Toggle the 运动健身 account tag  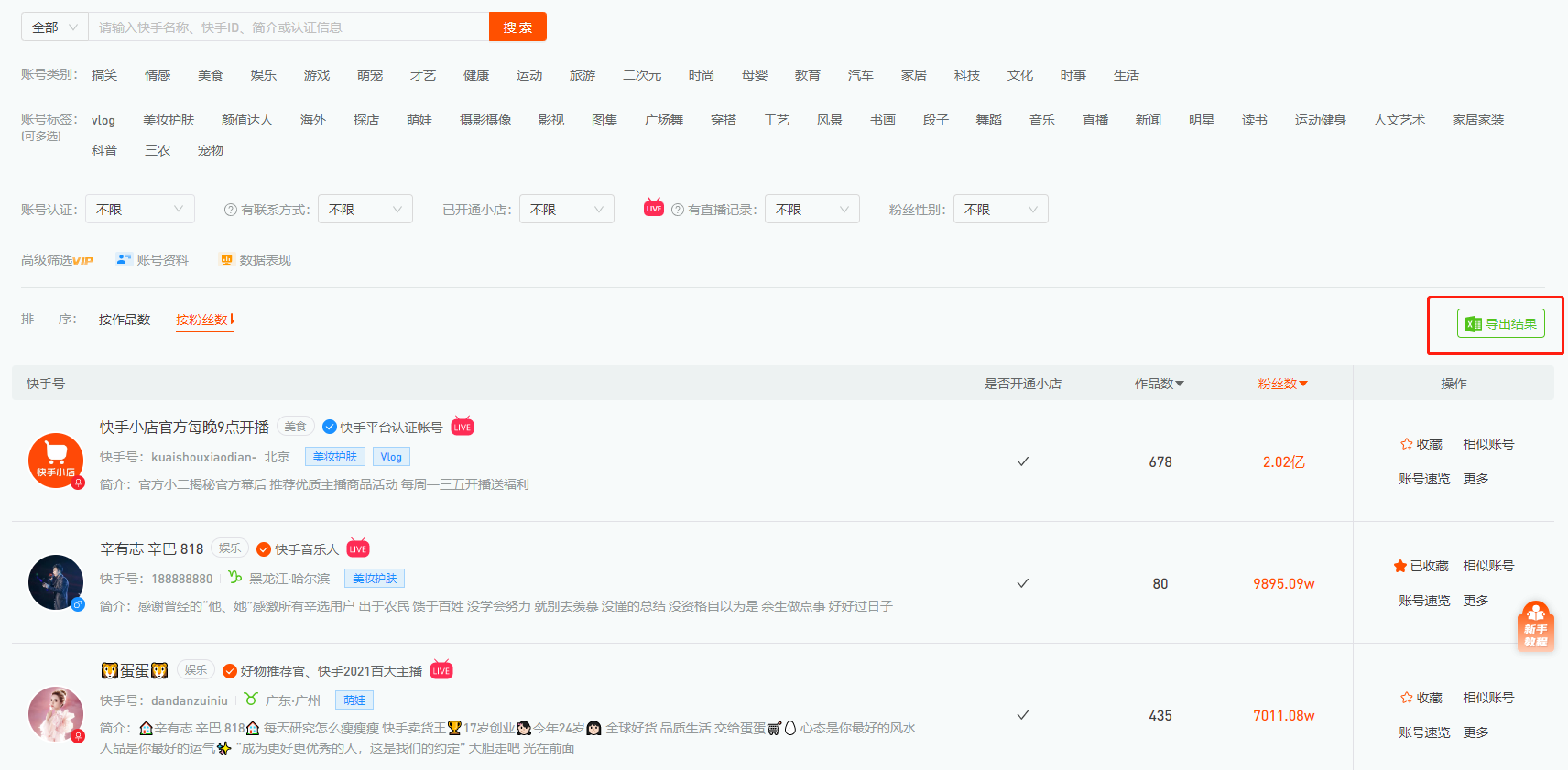(1321, 120)
